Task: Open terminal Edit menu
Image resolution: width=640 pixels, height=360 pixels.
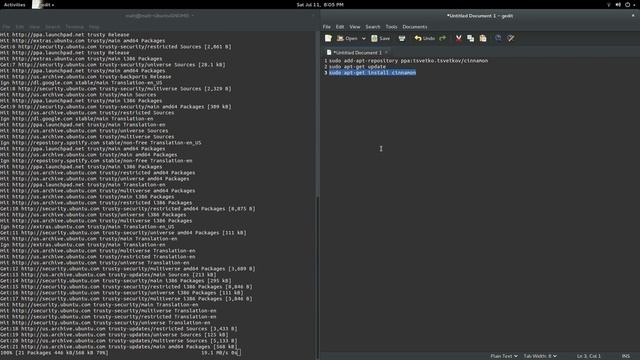Action: (x=20, y=27)
